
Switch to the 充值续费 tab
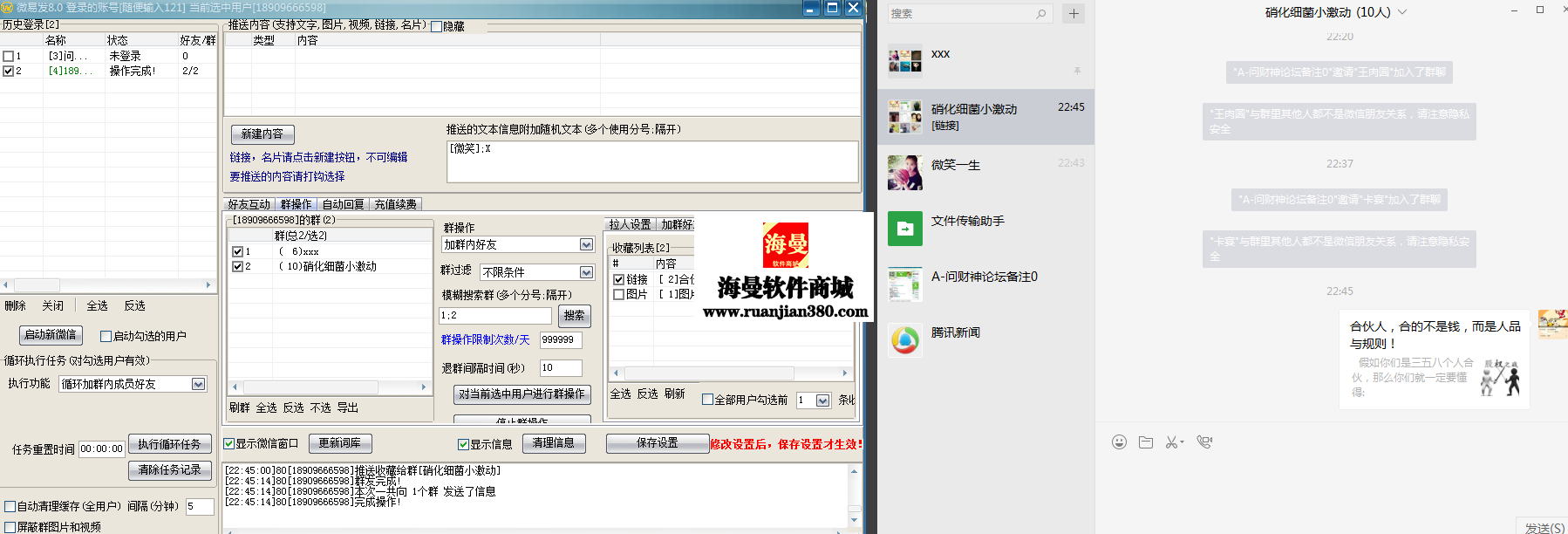coord(396,204)
